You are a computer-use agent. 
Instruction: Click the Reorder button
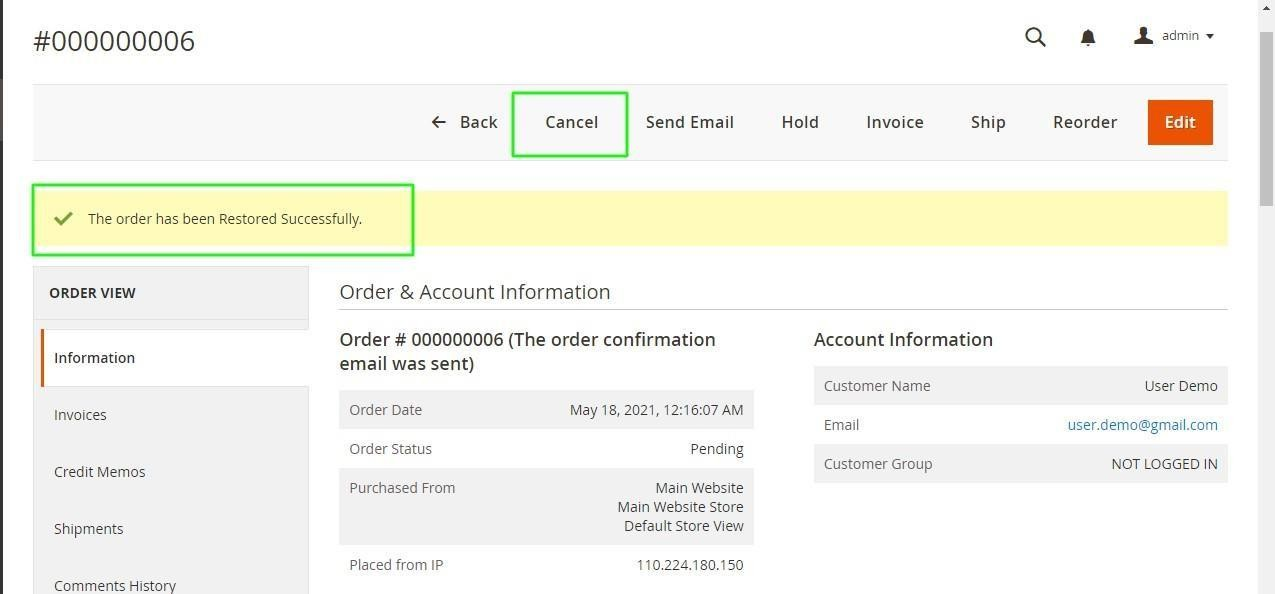(x=1084, y=122)
